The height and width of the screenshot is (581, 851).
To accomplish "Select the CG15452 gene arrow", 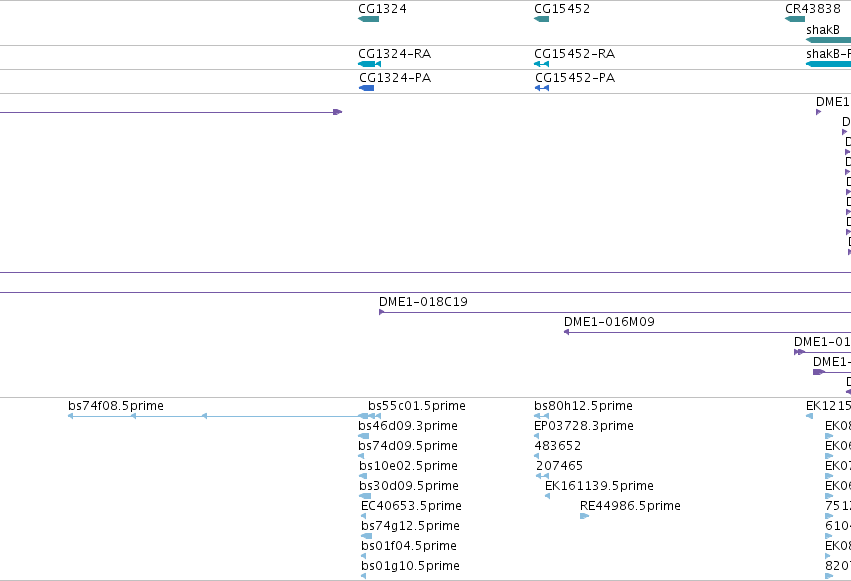I will (x=541, y=19).
